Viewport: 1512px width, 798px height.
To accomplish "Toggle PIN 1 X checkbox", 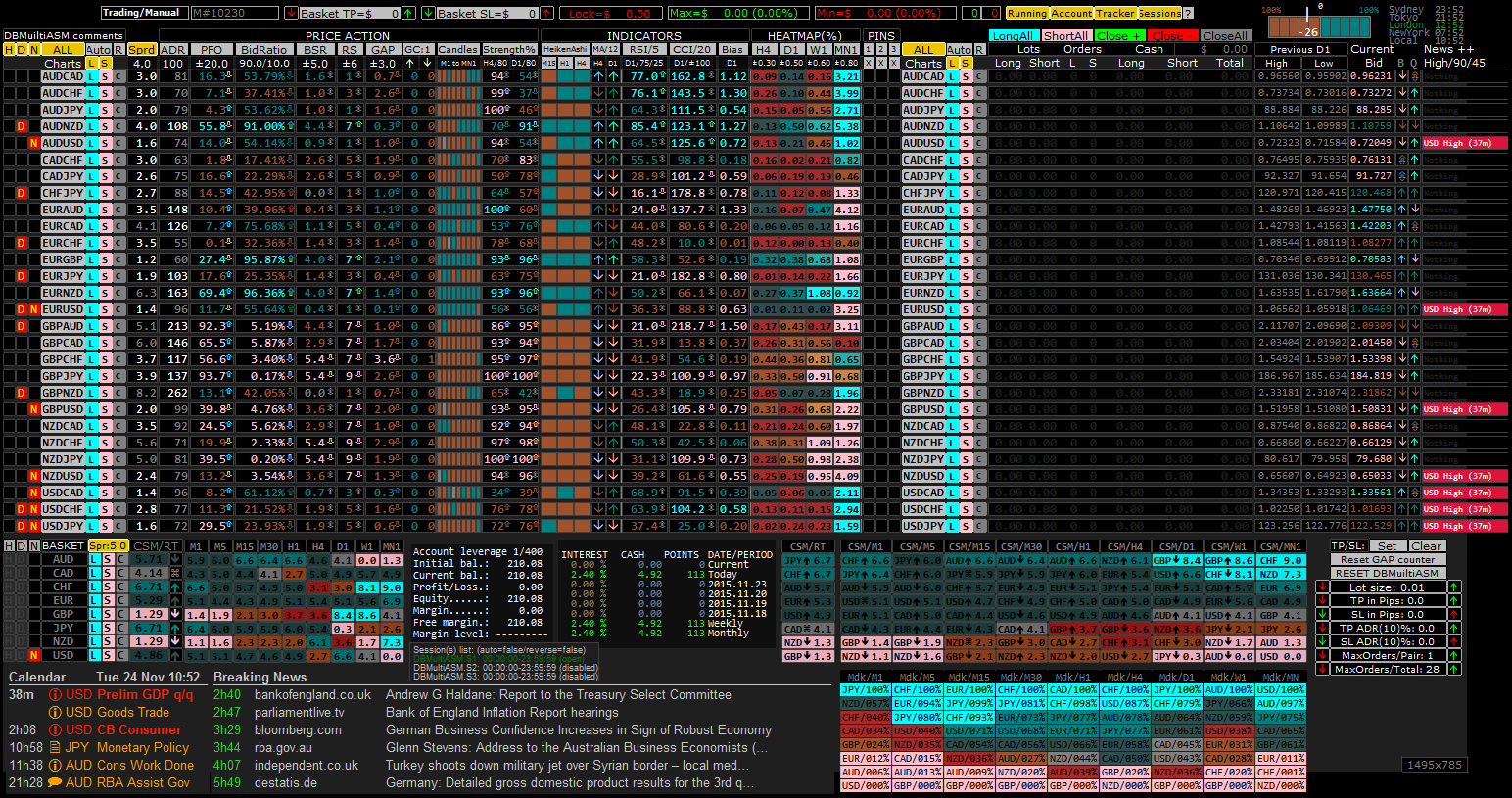I will (x=868, y=63).
